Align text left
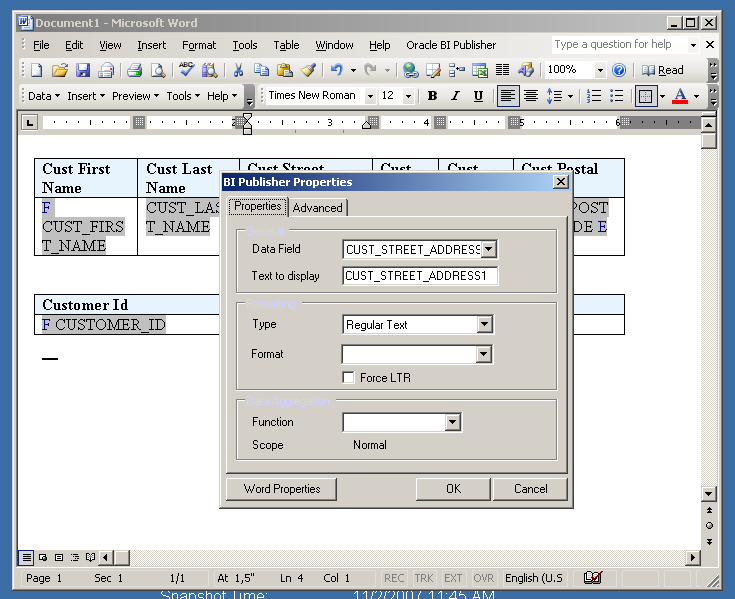Screen dimensions: 735x599 508,96
